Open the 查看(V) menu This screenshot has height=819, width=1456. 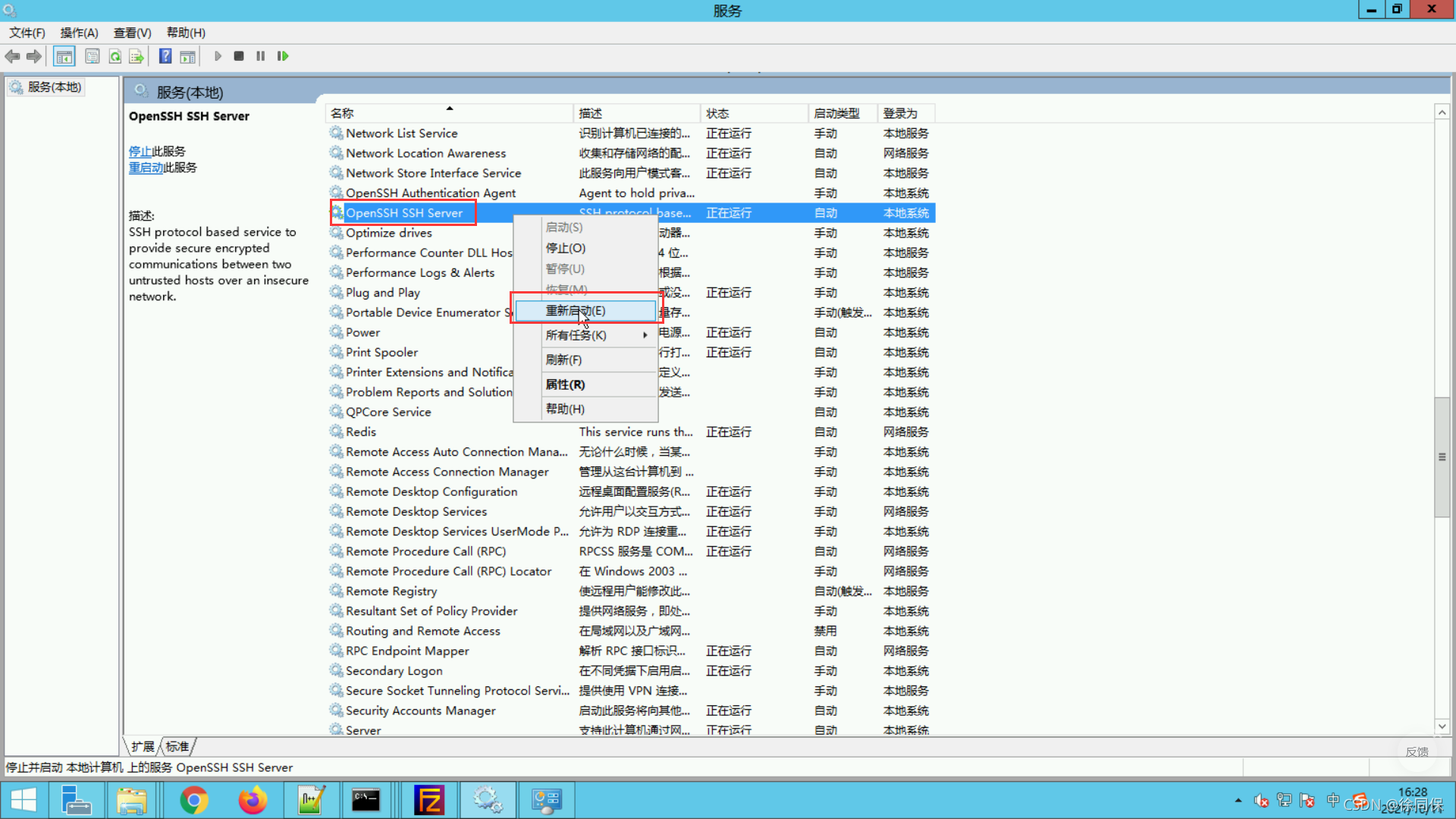(x=132, y=33)
